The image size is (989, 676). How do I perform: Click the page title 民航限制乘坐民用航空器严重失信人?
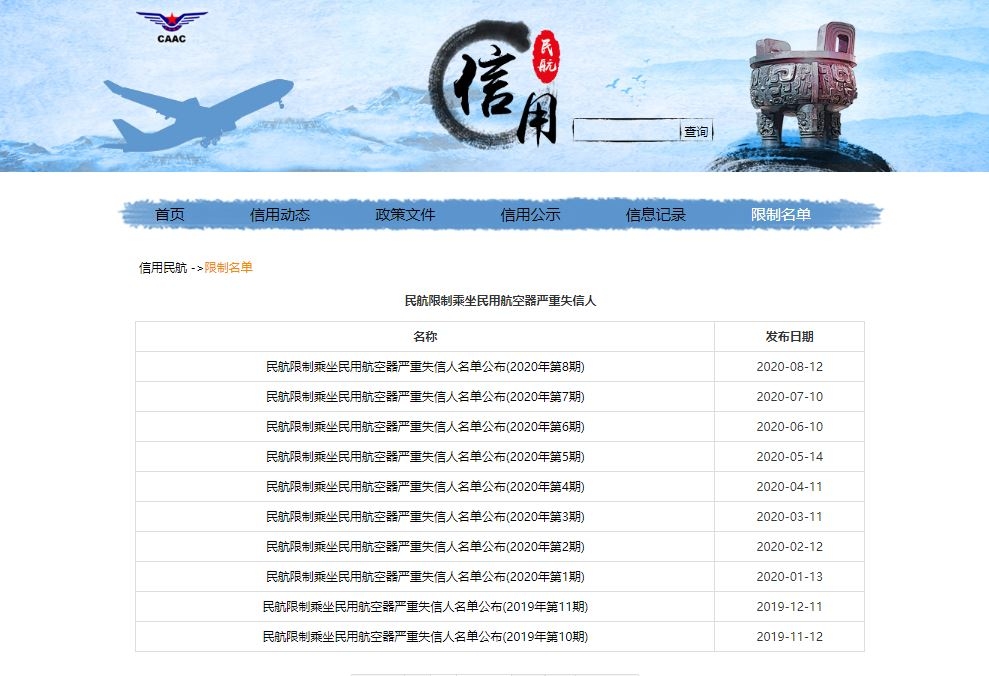(500, 301)
